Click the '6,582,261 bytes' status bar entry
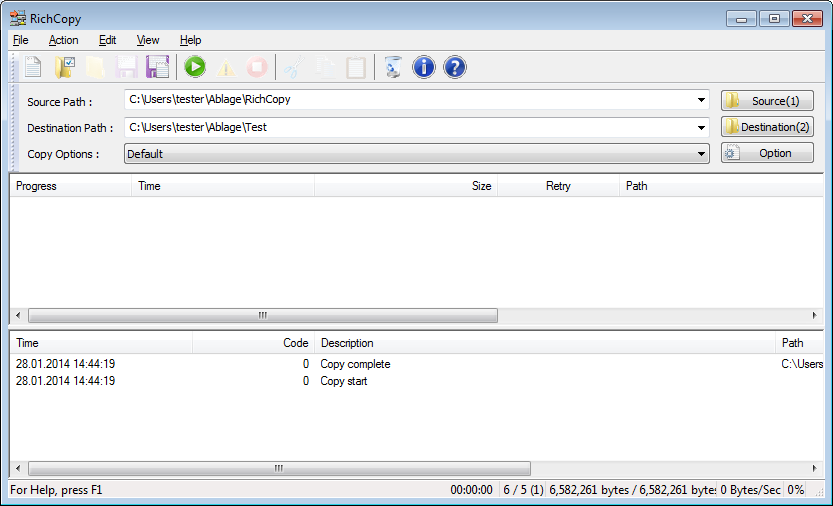 coord(632,490)
